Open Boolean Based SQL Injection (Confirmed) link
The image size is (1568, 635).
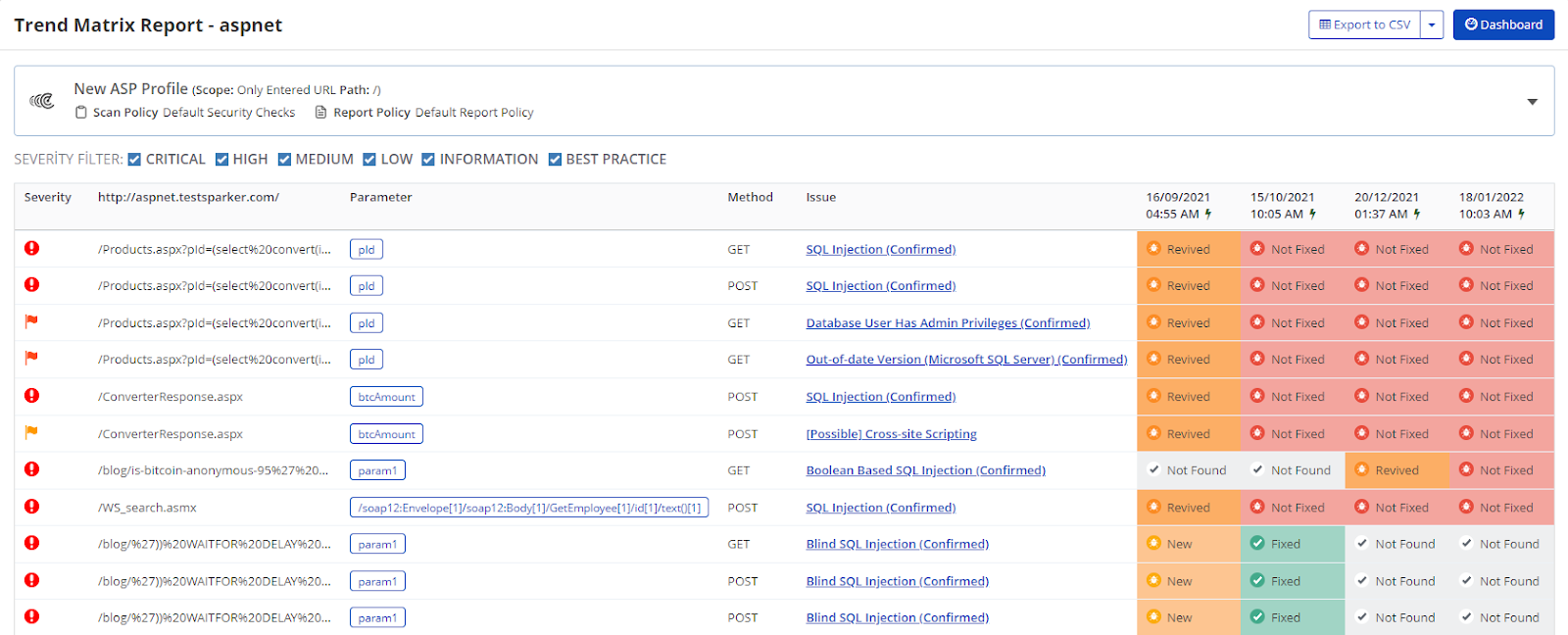[x=925, y=470]
